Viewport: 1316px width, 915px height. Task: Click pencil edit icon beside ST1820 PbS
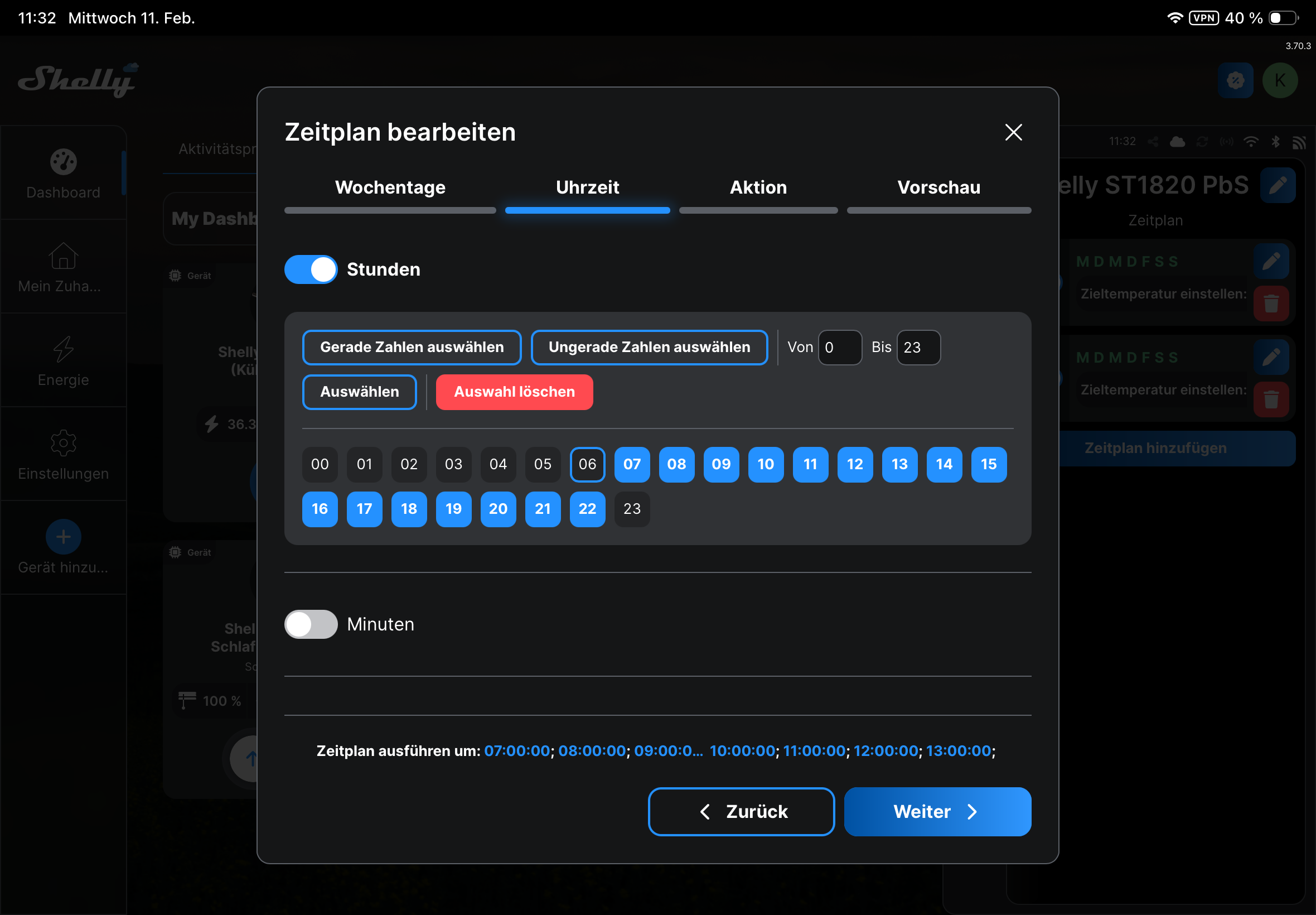(x=1277, y=185)
